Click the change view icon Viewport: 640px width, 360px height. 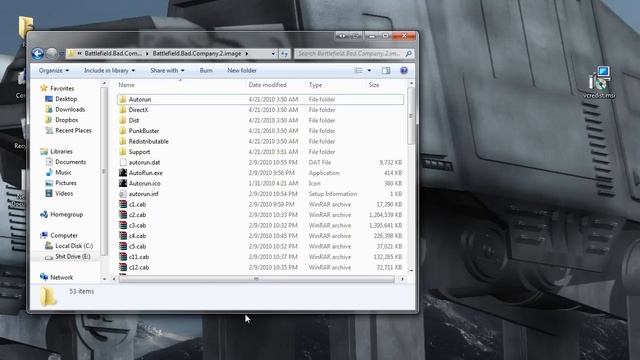358,71
